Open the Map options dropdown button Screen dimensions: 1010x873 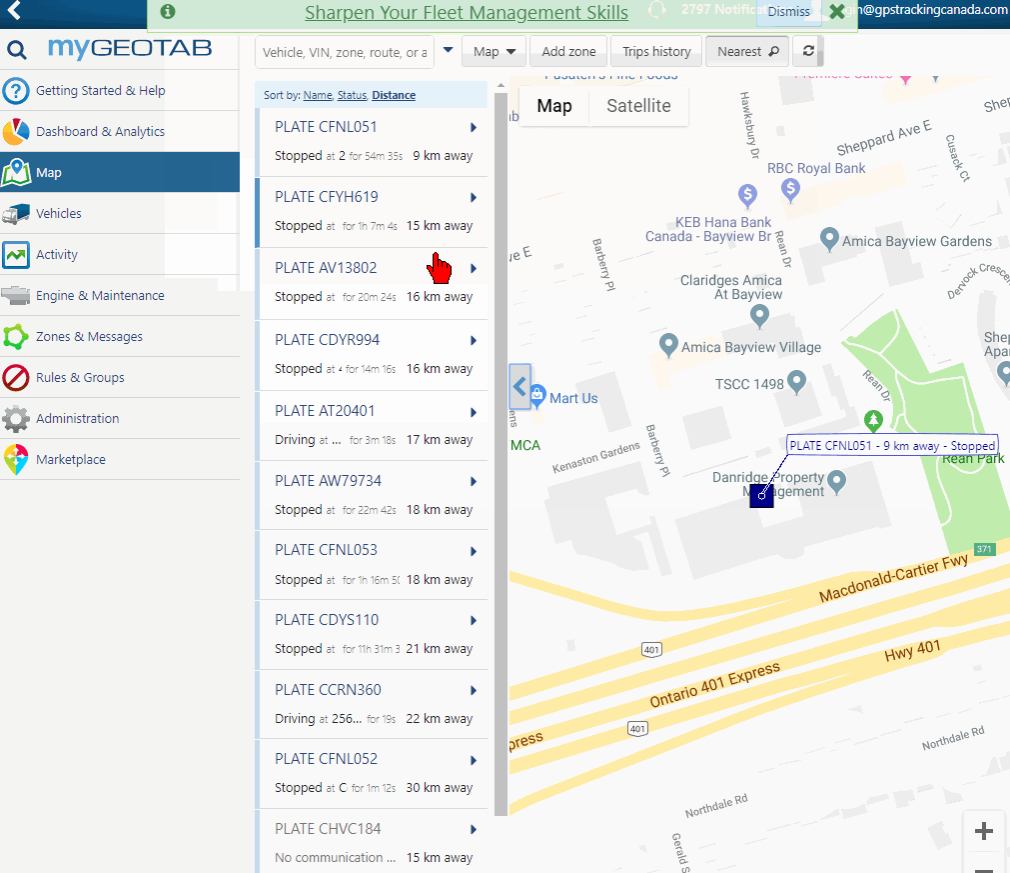494,52
